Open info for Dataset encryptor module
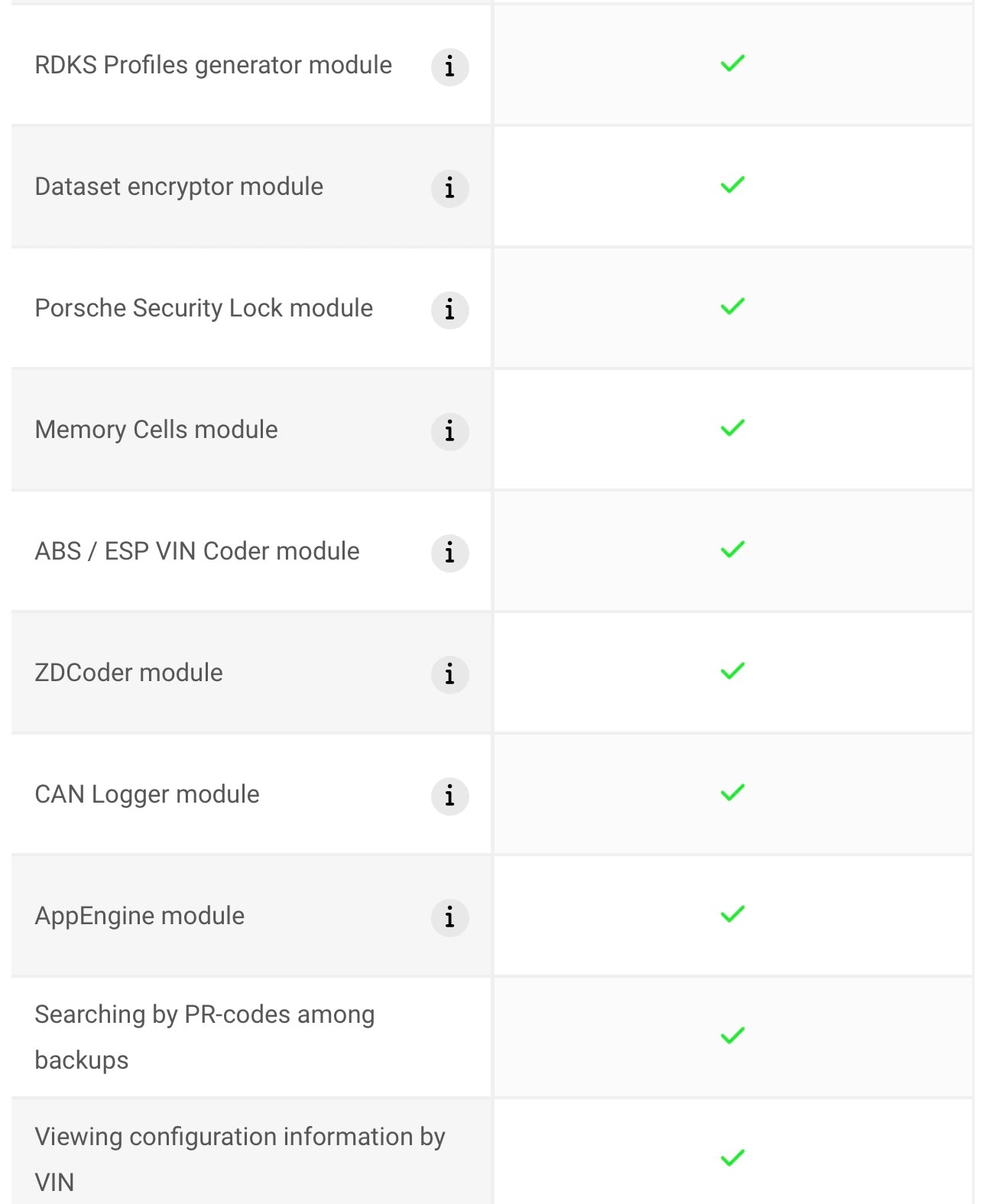 [x=449, y=188]
